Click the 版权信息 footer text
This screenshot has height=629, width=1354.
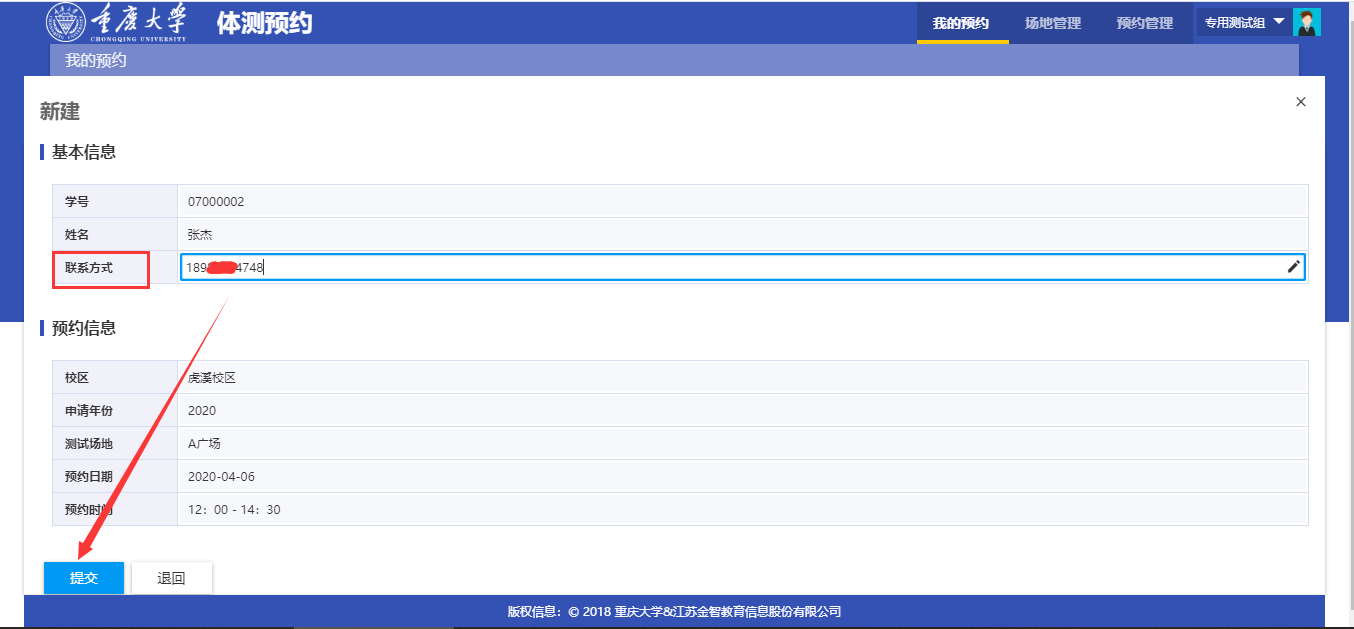(x=674, y=611)
